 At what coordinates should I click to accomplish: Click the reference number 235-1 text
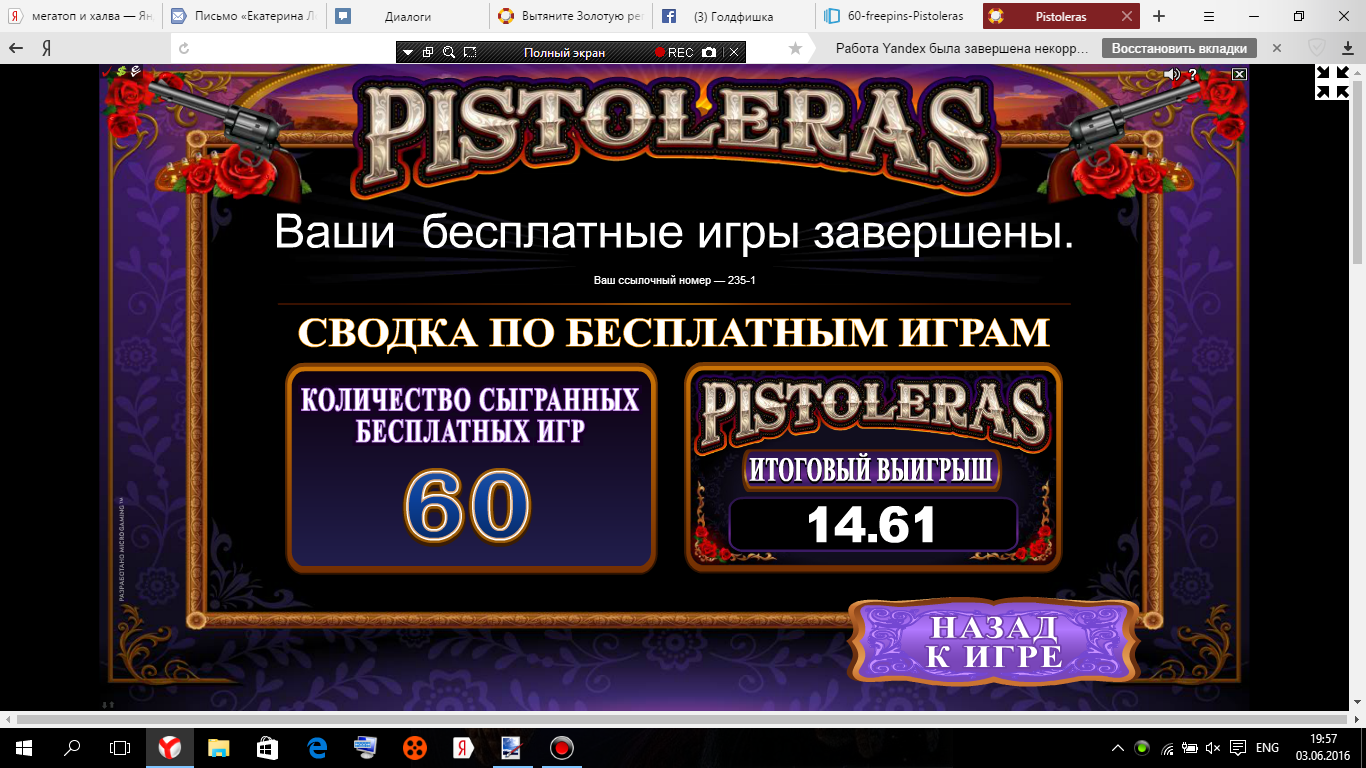coord(675,280)
